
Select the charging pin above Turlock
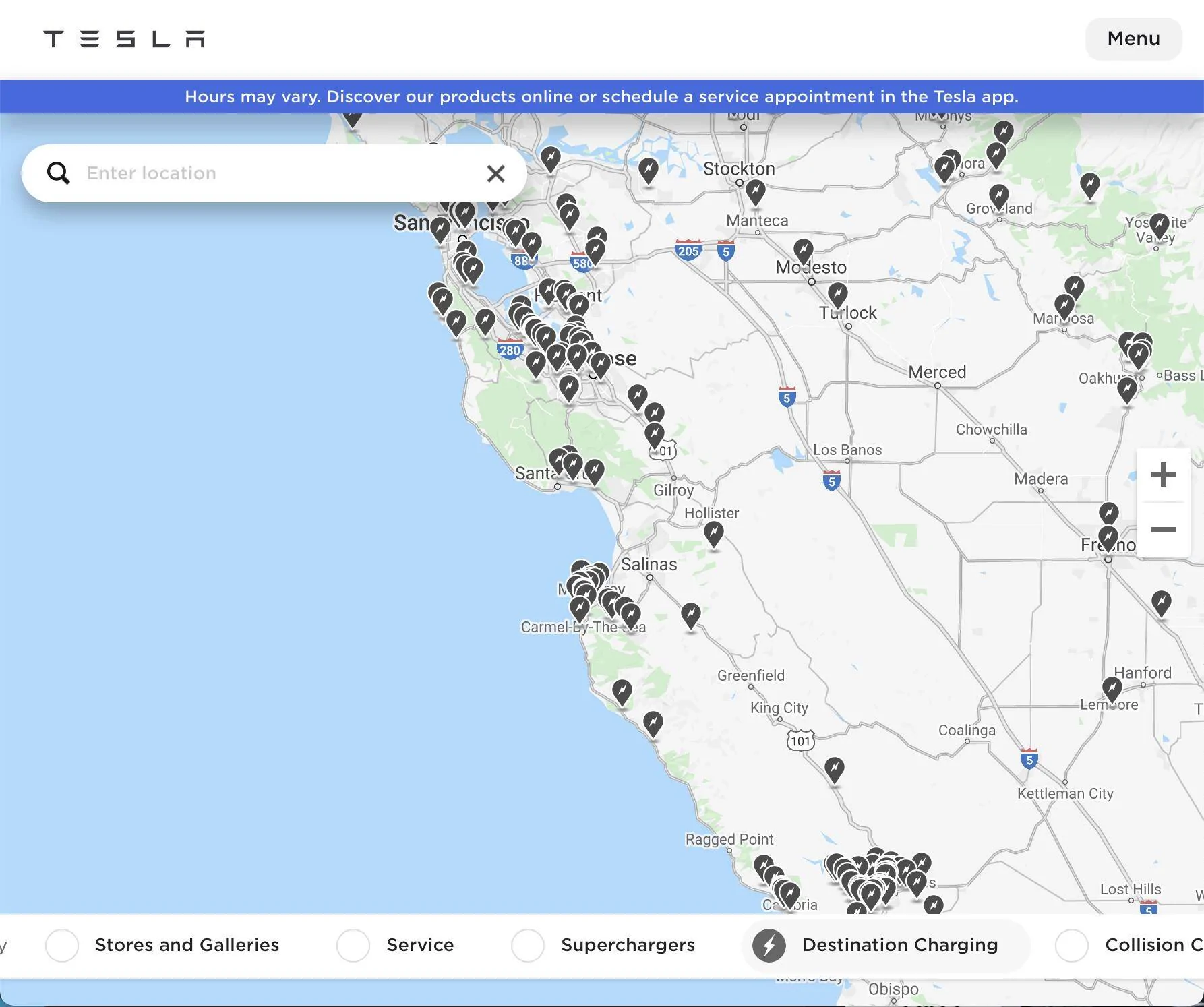(x=837, y=295)
